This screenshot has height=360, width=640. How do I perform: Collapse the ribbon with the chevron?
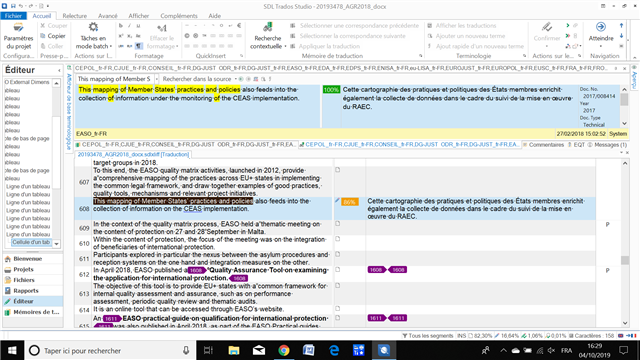click(635, 57)
